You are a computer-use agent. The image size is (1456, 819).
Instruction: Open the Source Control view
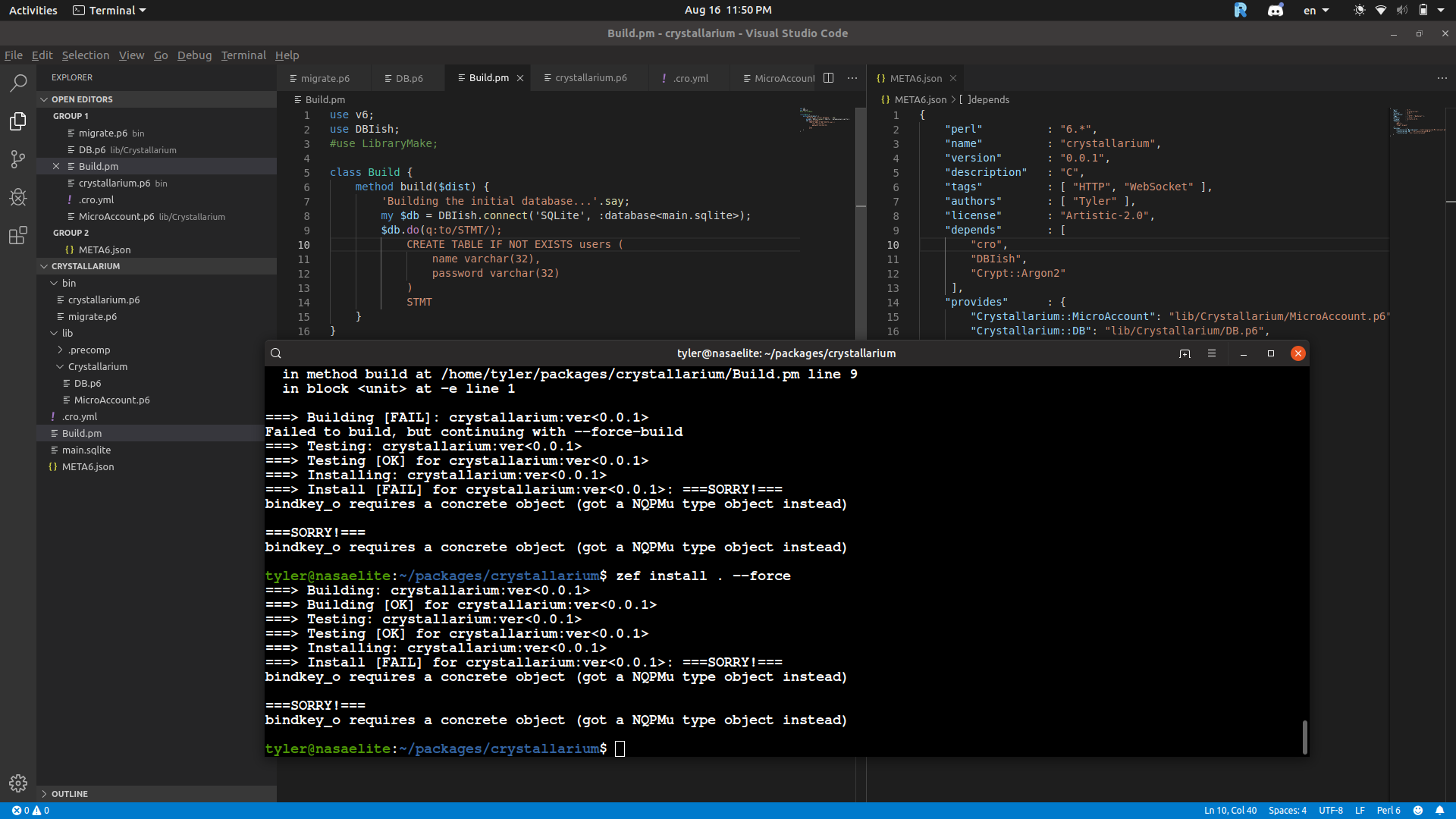(x=18, y=159)
